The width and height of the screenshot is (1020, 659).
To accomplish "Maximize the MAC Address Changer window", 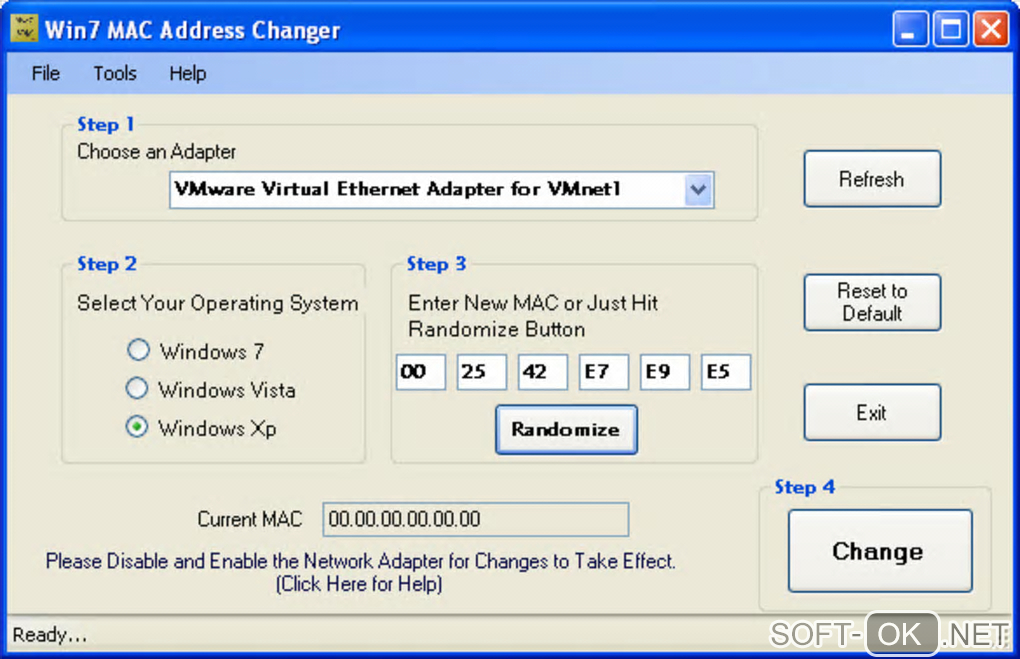I will [x=950, y=29].
